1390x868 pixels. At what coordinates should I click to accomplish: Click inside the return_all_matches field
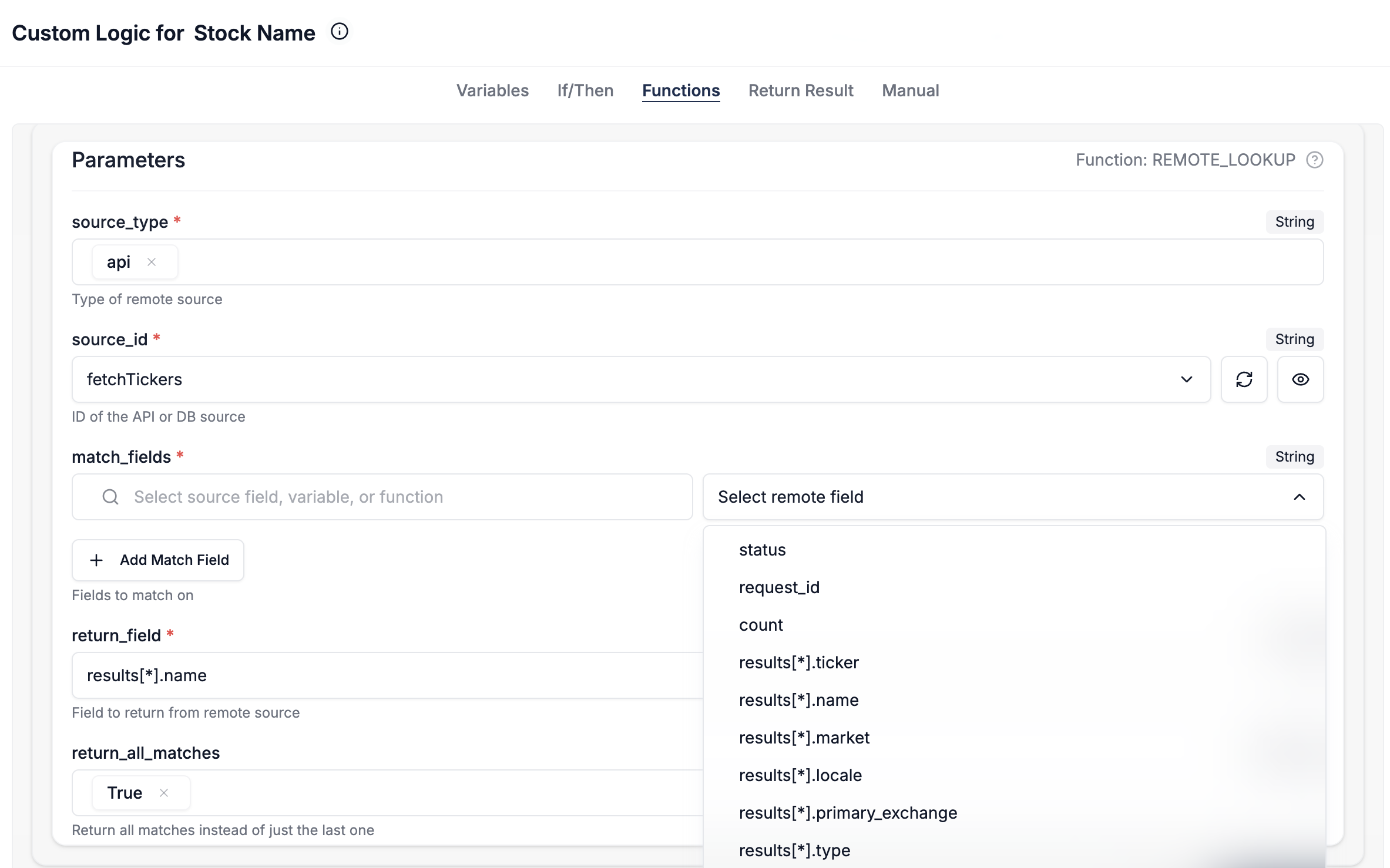(388, 793)
